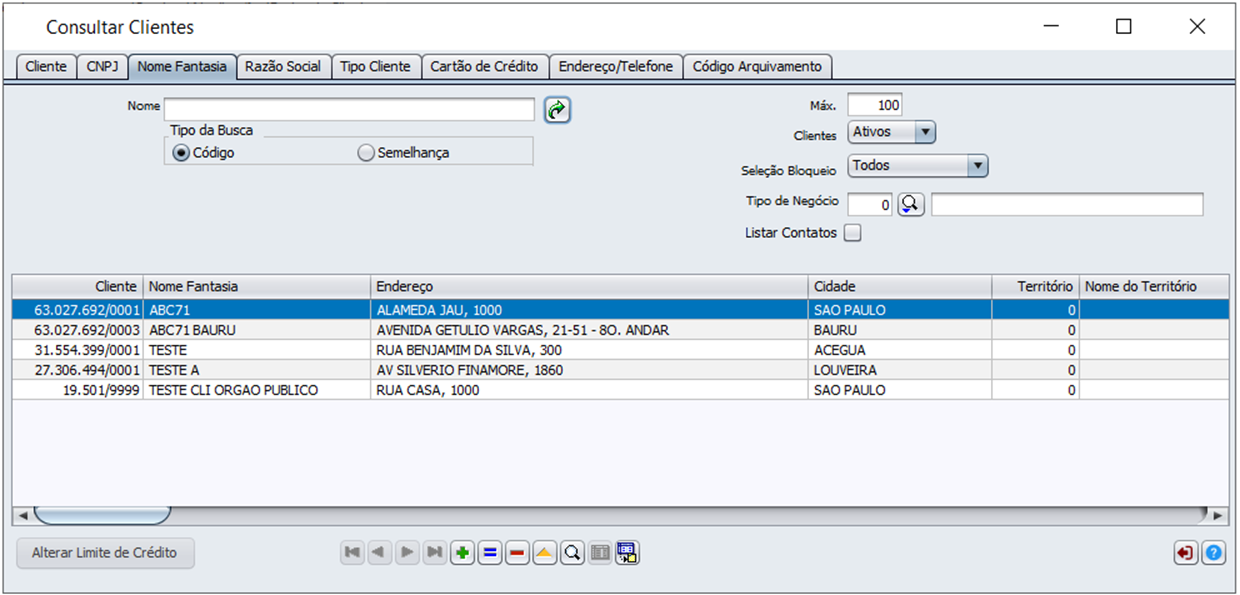Sort by the Cidade column header

(900, 287)
